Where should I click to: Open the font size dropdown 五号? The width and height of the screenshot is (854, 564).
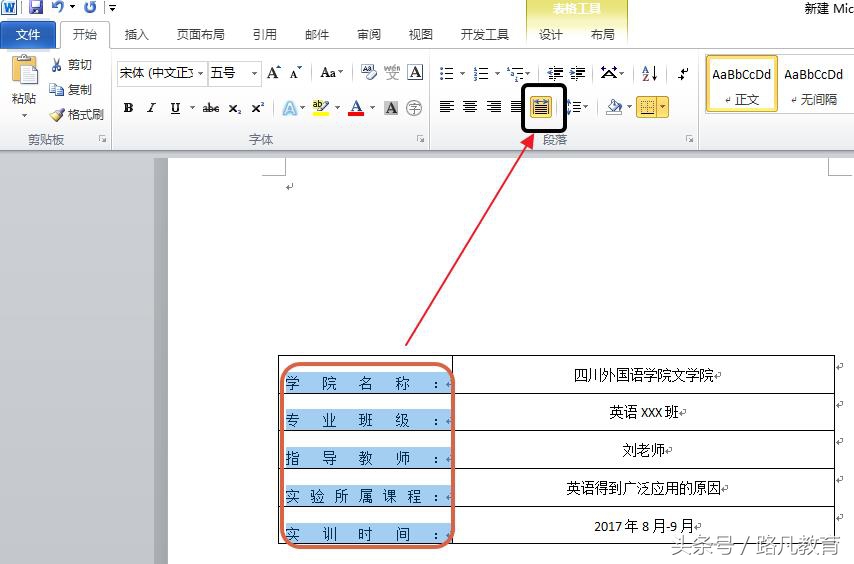coord(254,73)
